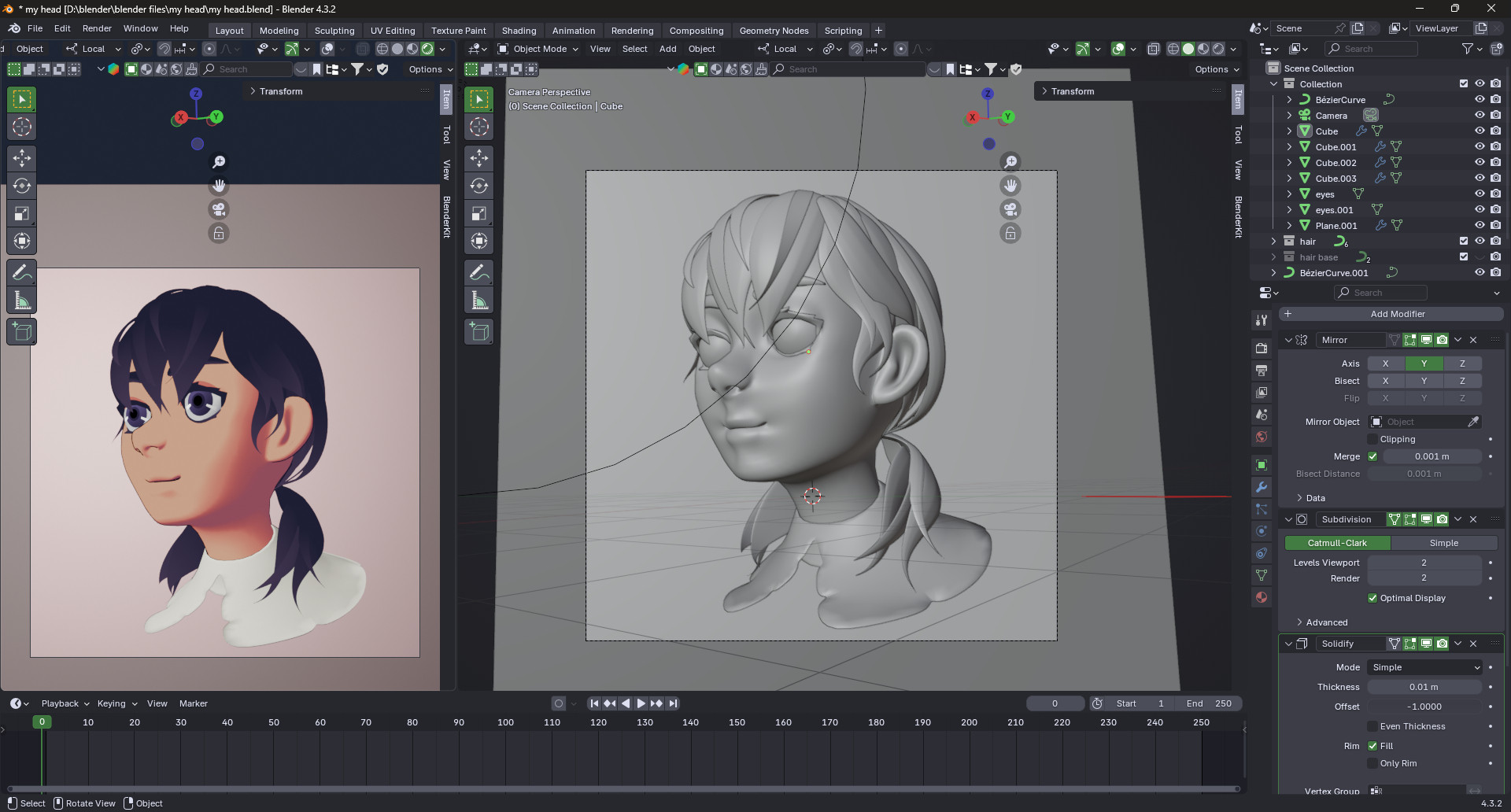The height and width of the screenshot is (812, 1511).
Task: Hide the Camera object in outliner
Action: tap(1480, 115)
